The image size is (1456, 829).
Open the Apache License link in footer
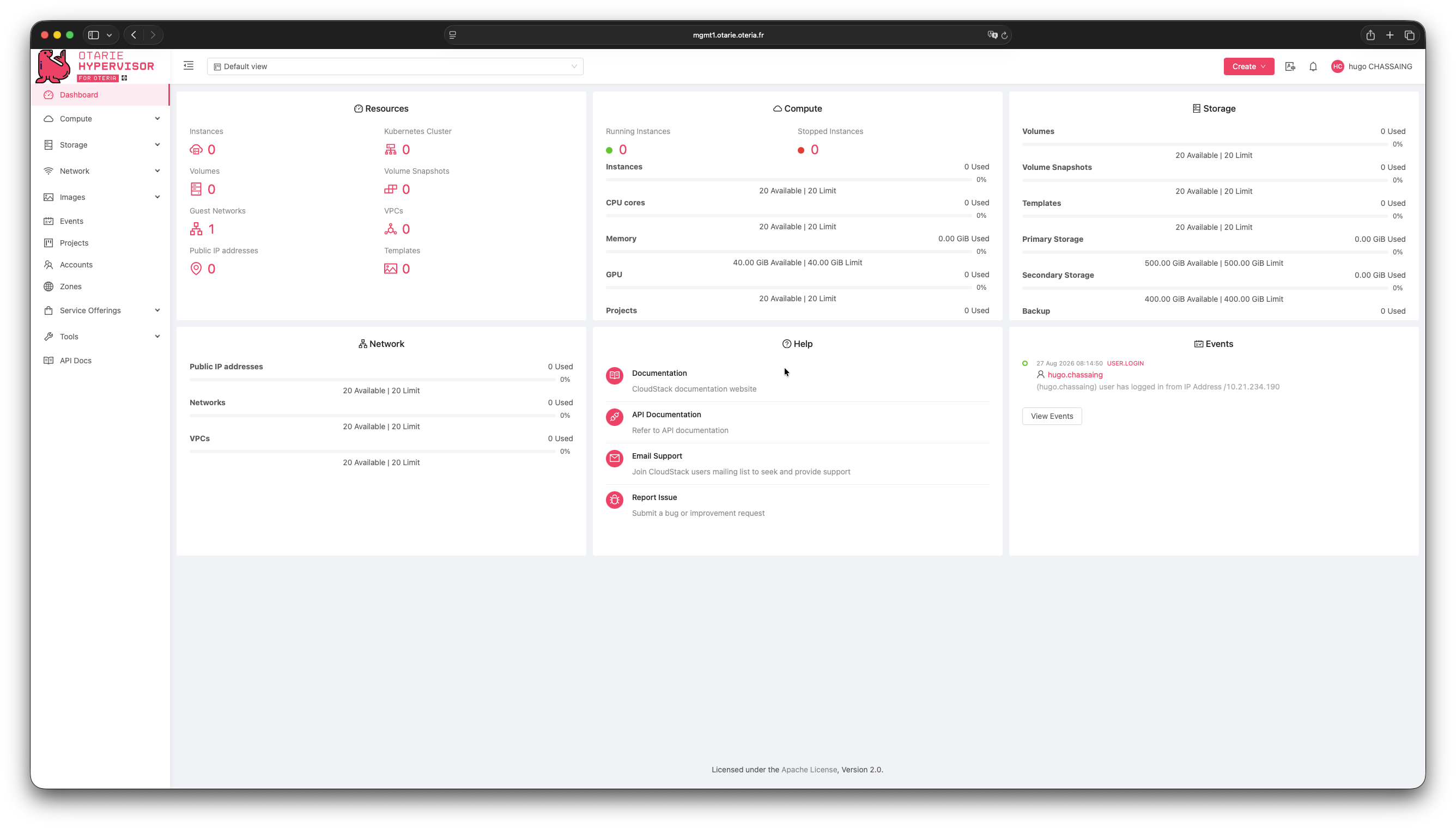(809, 770)
